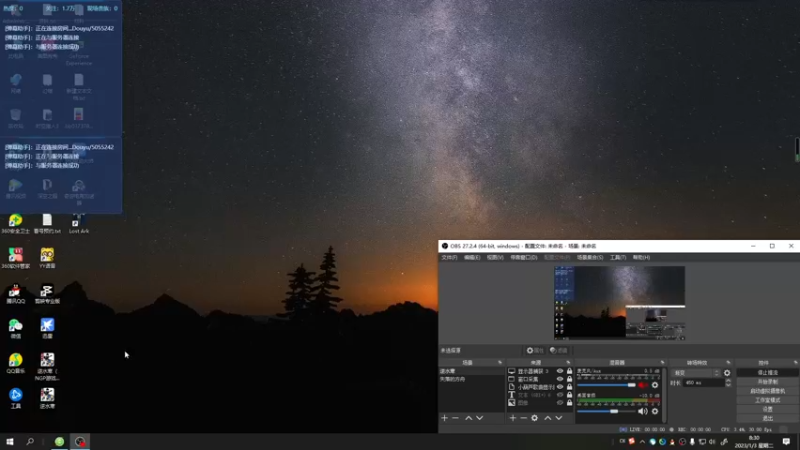The width and height of the screenshot is (800, 450).
Task: Click the studio mode button 工作室模式
Action: coord(767,400)
